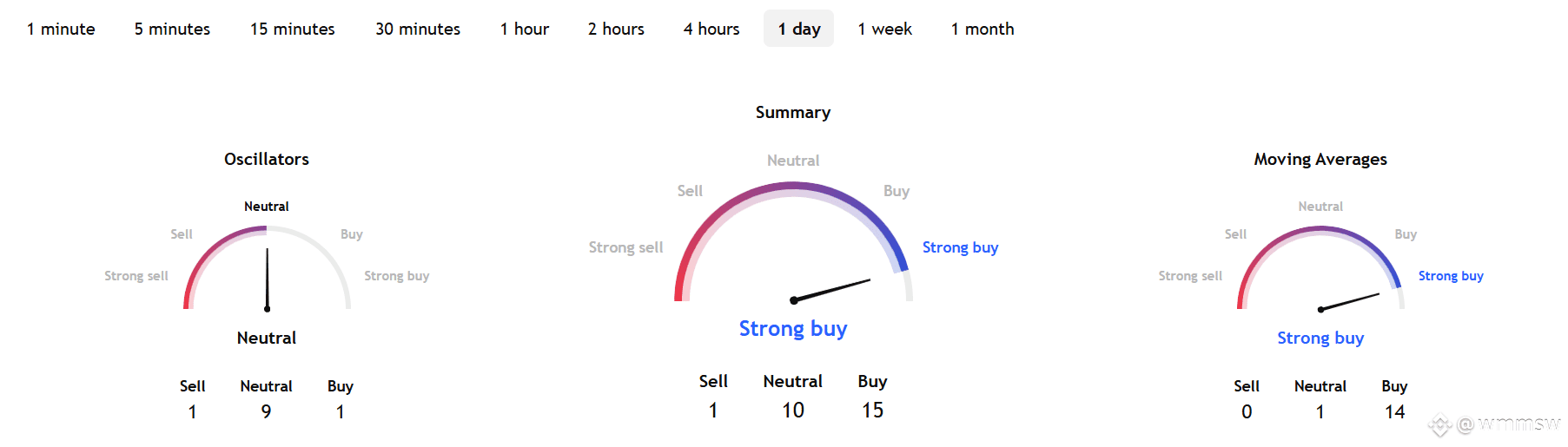
Task: Click the Buy count 15 in Summary
Action: click(x=872, y=410)
